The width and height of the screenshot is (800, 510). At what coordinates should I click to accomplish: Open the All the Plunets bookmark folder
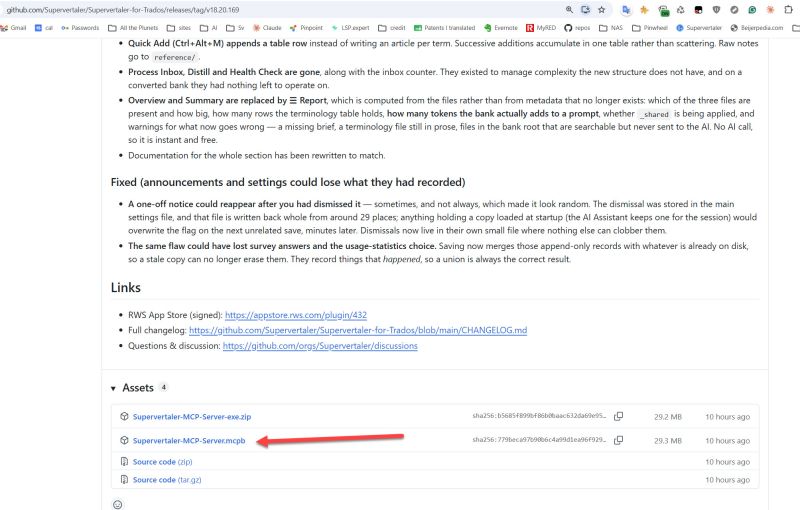133,28
